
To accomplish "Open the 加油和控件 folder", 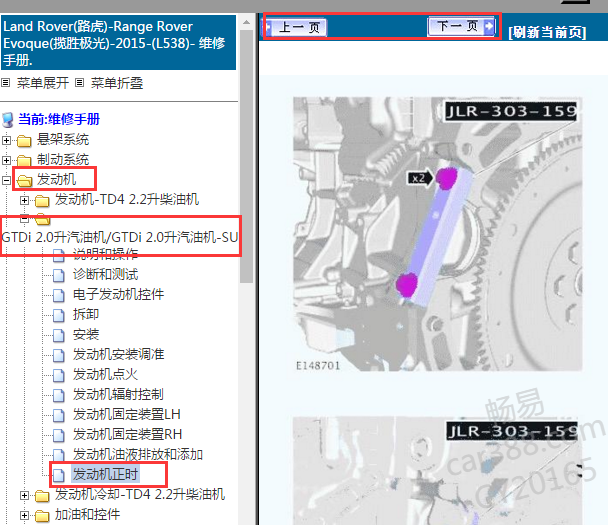I will (x=87, y=515).
